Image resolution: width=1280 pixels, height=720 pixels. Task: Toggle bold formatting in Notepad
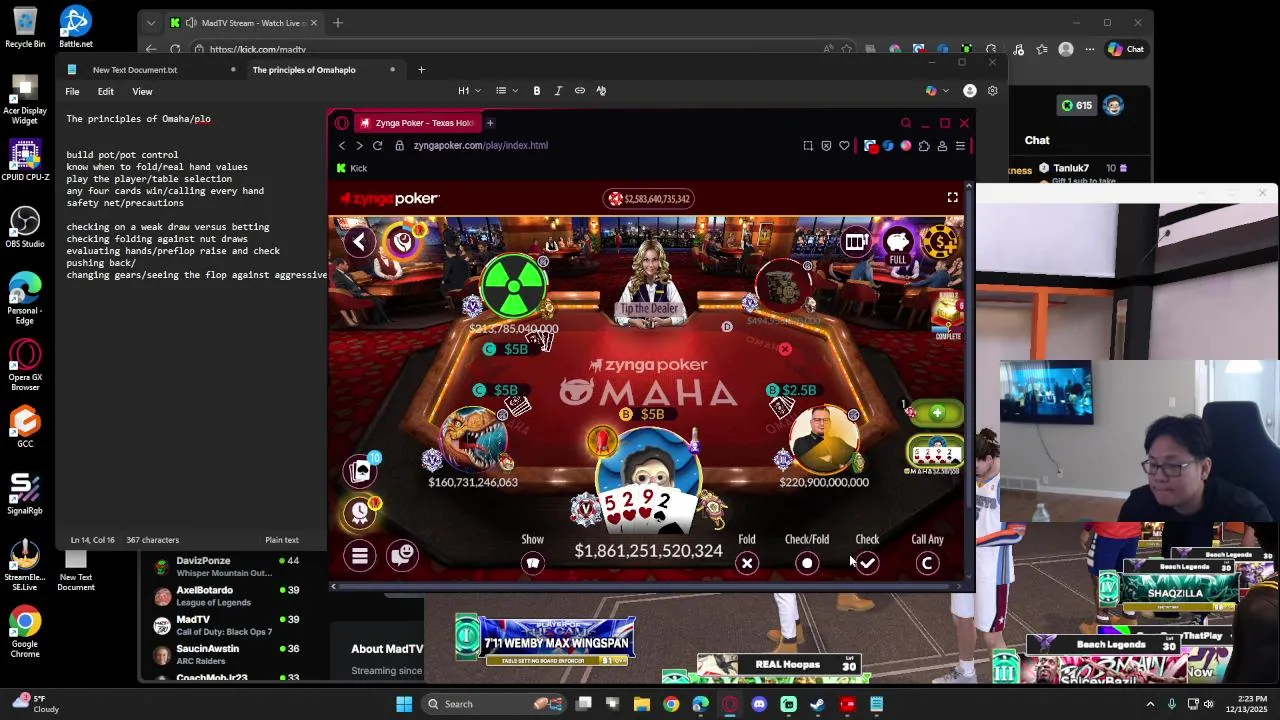(x=537, y=91)
